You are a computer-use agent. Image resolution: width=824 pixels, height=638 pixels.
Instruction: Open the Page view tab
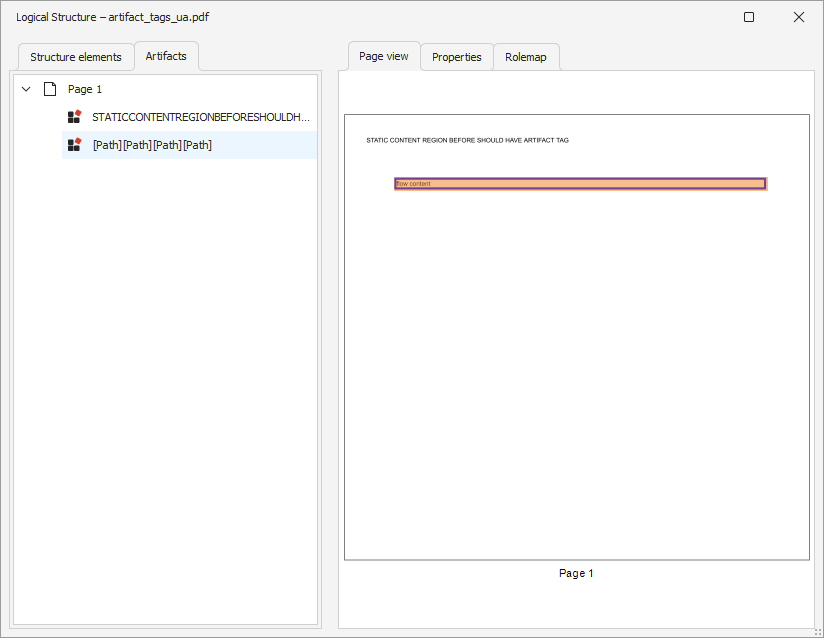click(x=384, y=56)
